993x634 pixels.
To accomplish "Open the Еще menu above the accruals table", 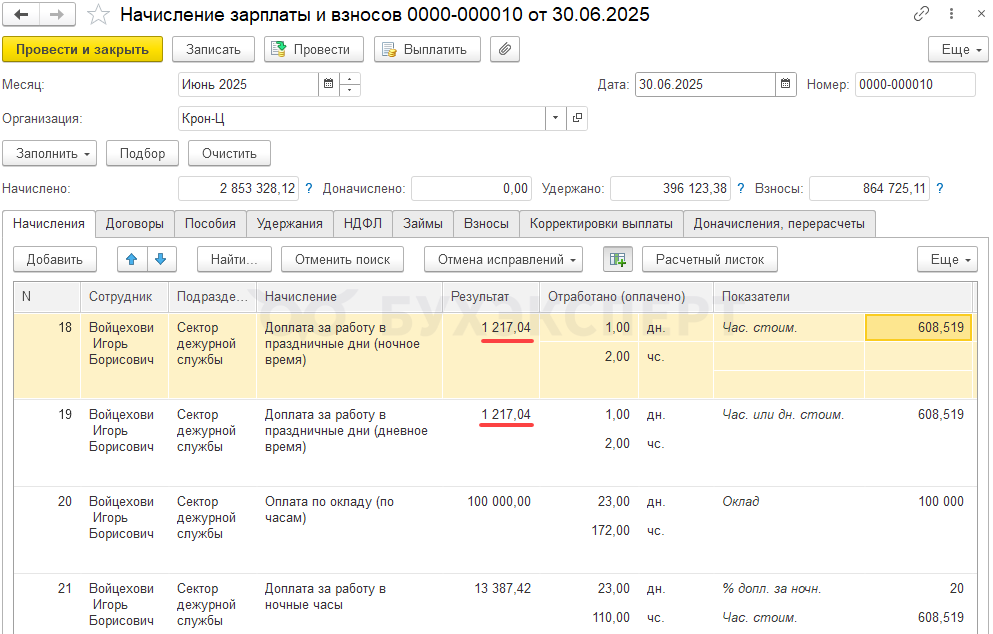I will point(947,259).
